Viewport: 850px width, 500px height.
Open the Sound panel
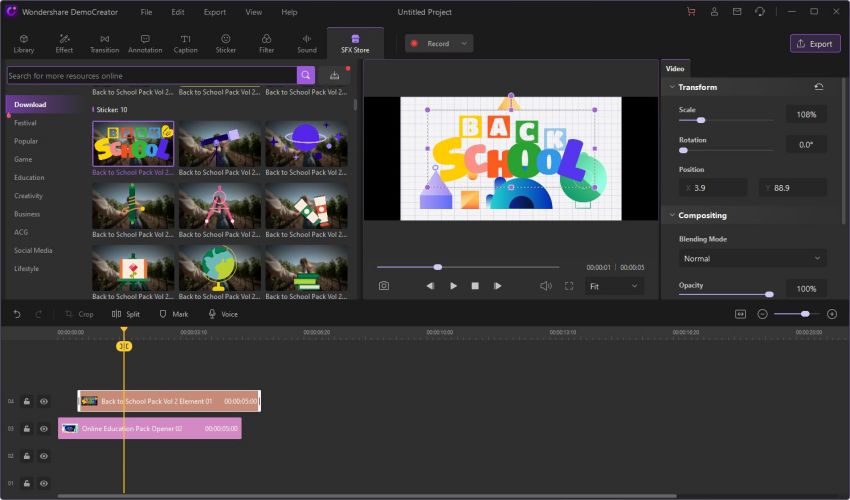(x=306, y=44)
